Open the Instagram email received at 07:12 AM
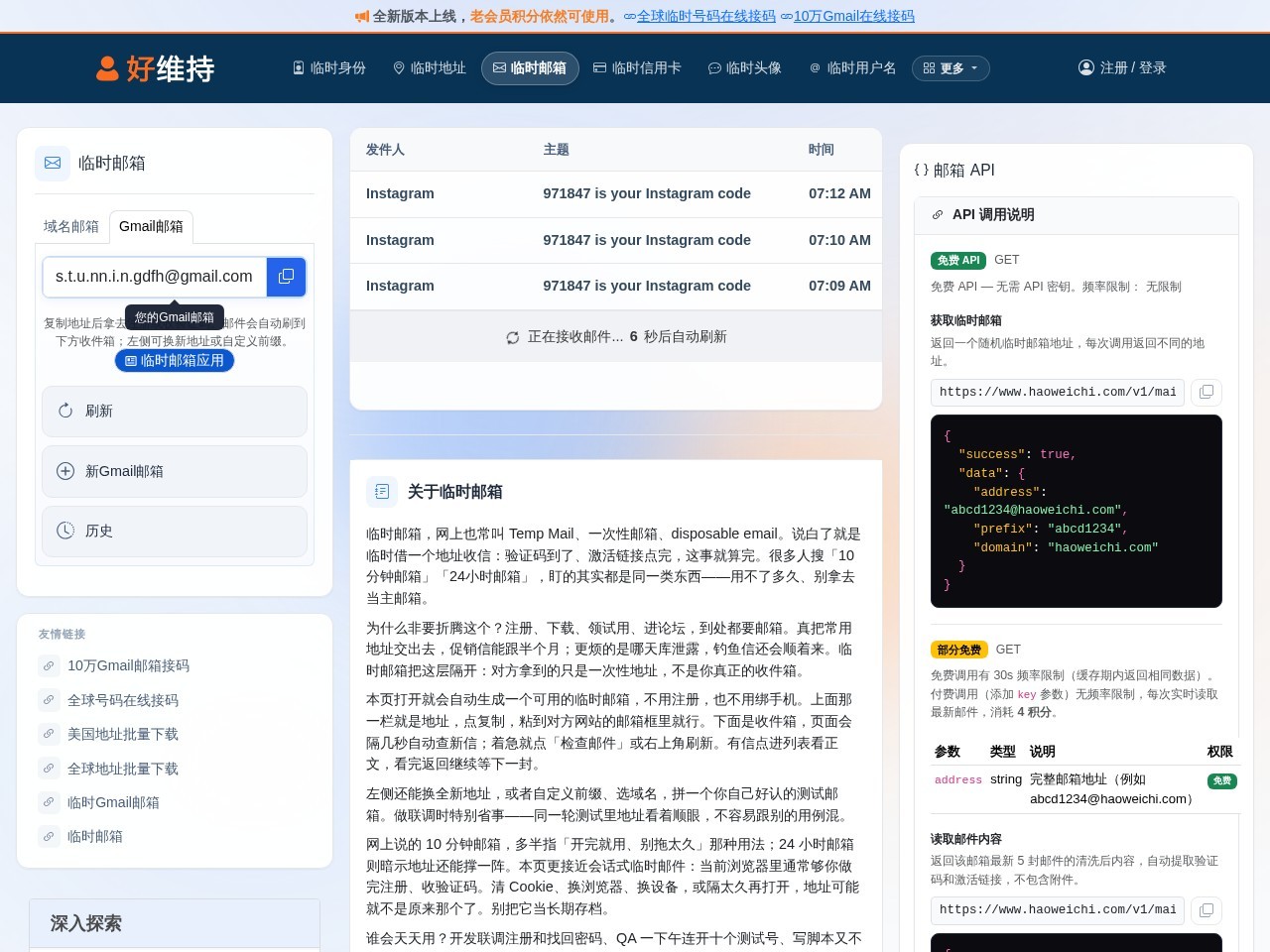The height and width of the screenshot is (952, 1270). point(616,194)
